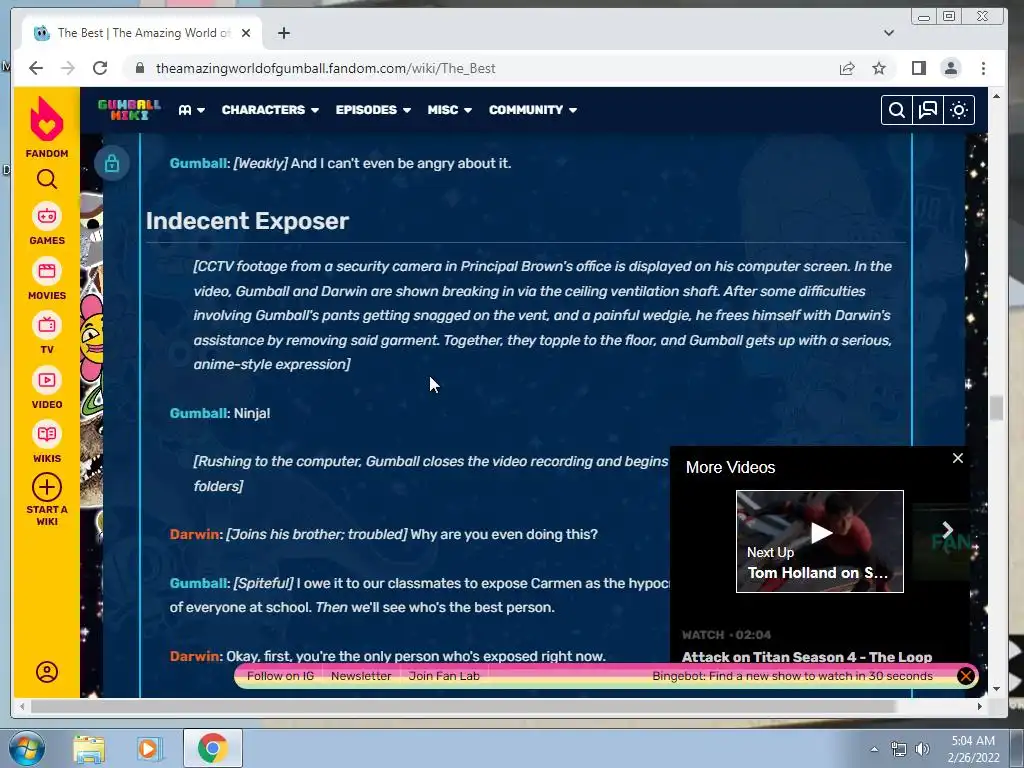This screenshot has height=768, width=1024.
Task: Click the 'Indecent Exposer' heading
Action: (x=248, y=221)
